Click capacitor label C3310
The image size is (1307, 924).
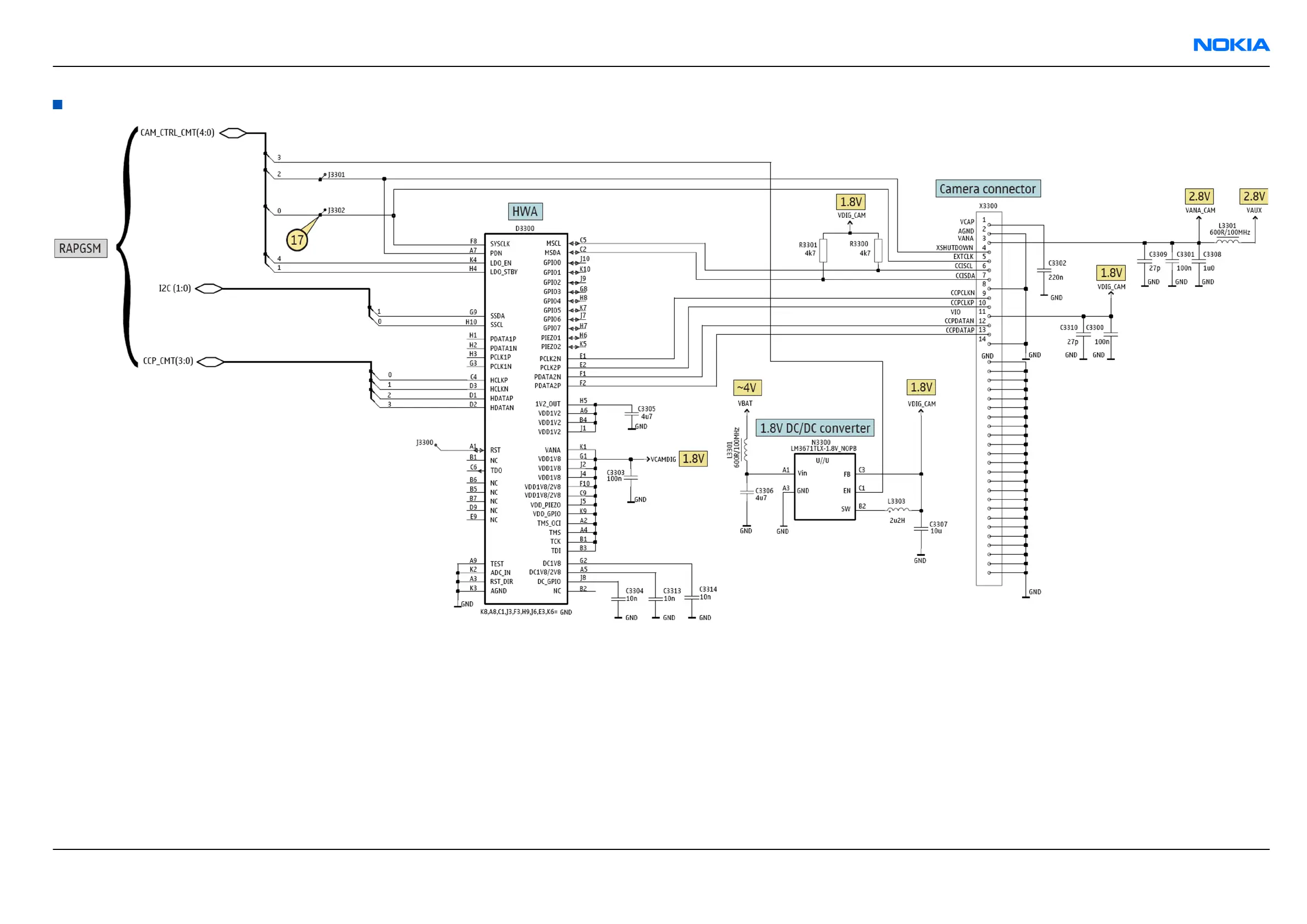(1068, 327)
